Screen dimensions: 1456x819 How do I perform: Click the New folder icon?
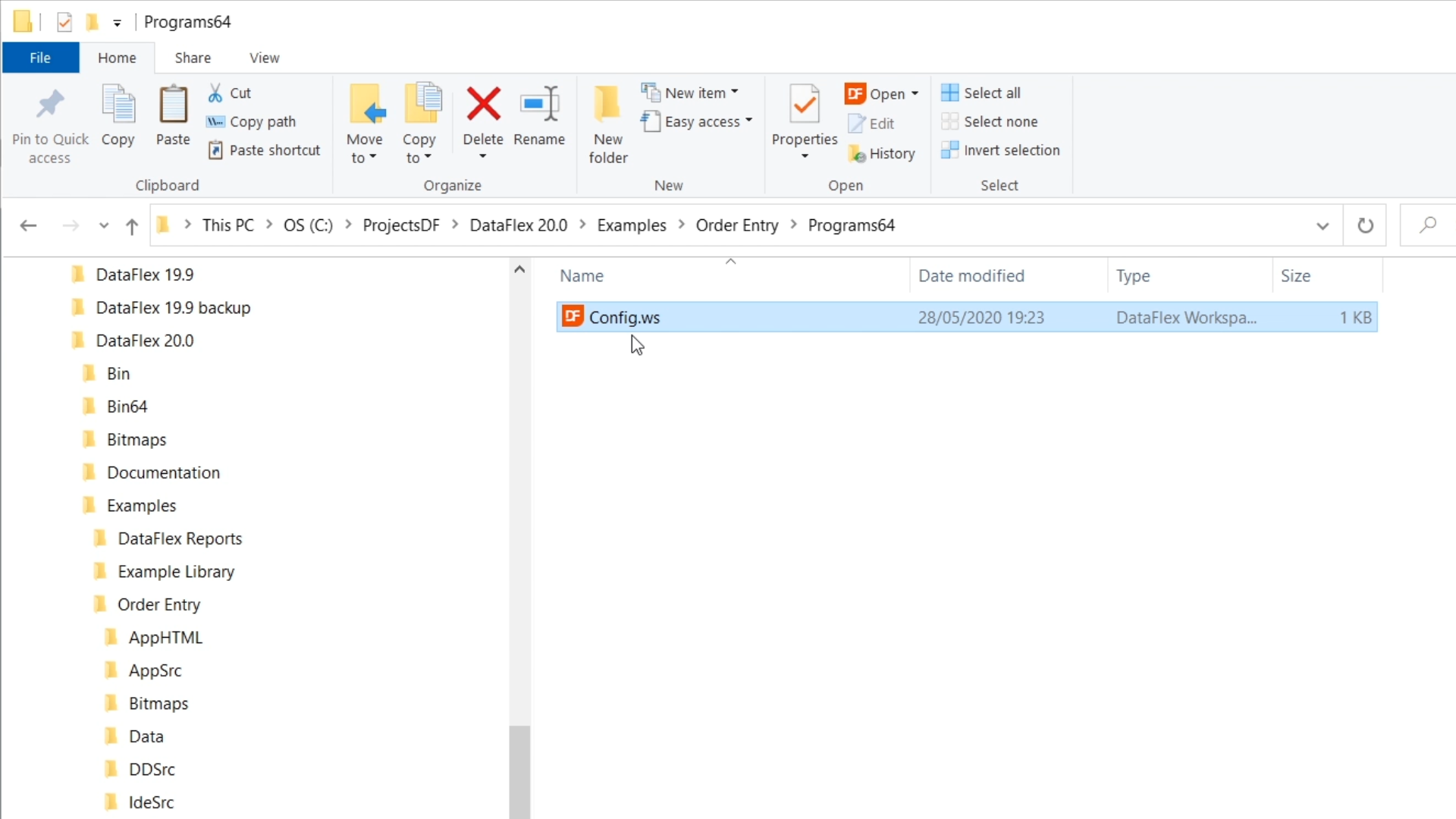[x=607, y=105]
